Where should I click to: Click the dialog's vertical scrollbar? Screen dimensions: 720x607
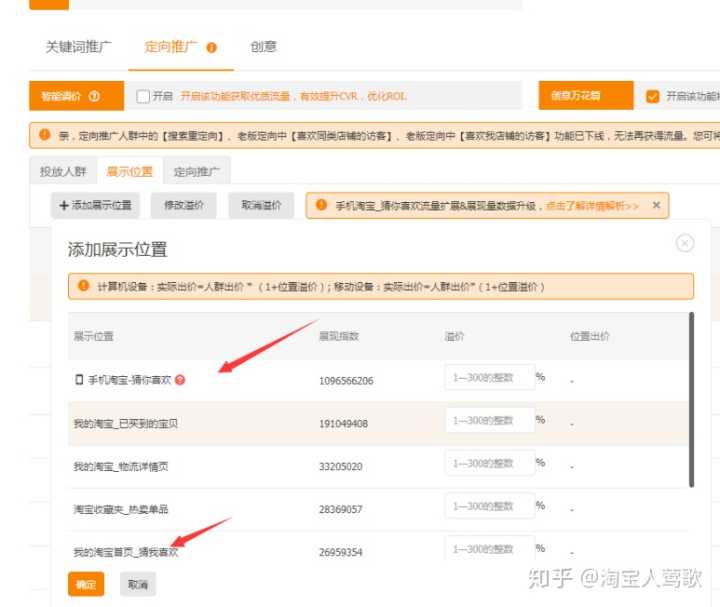[x=691, y=400]
